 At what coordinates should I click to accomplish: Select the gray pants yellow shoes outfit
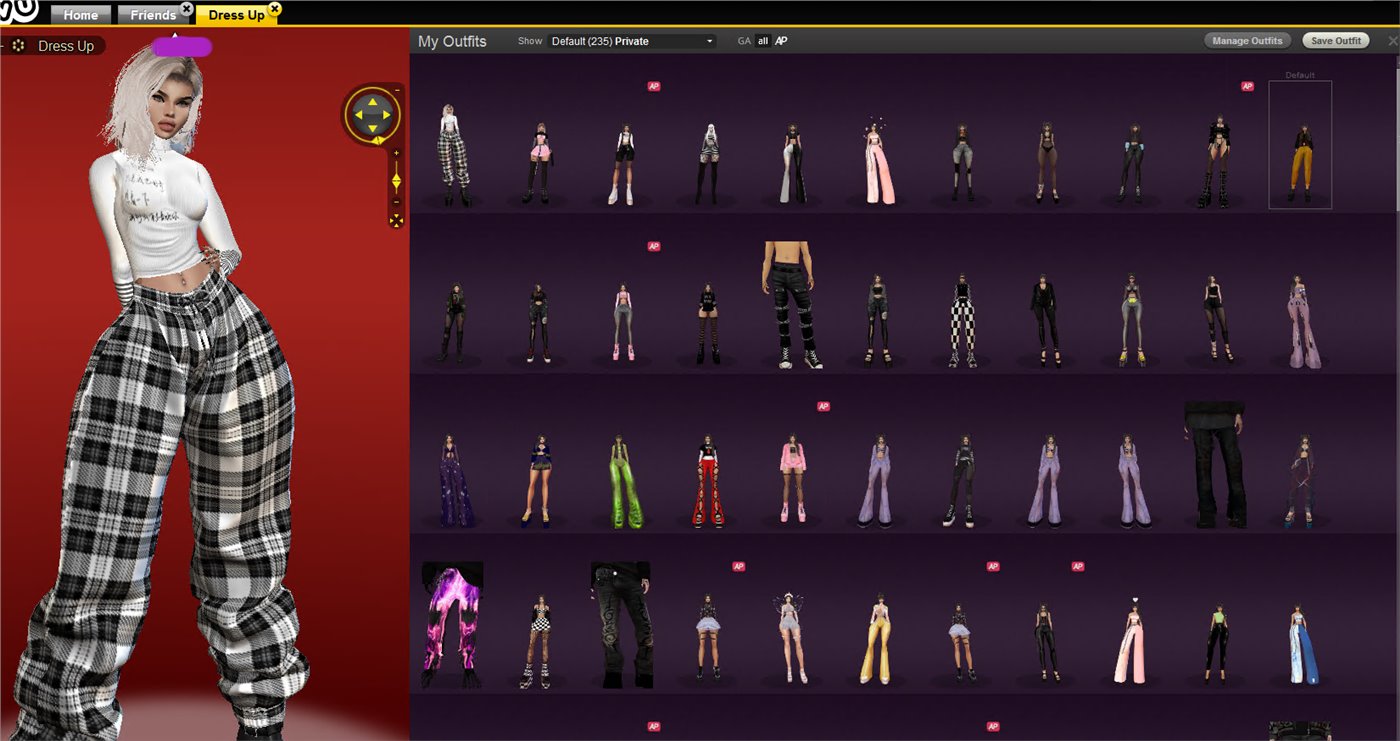pos(1132,318)
